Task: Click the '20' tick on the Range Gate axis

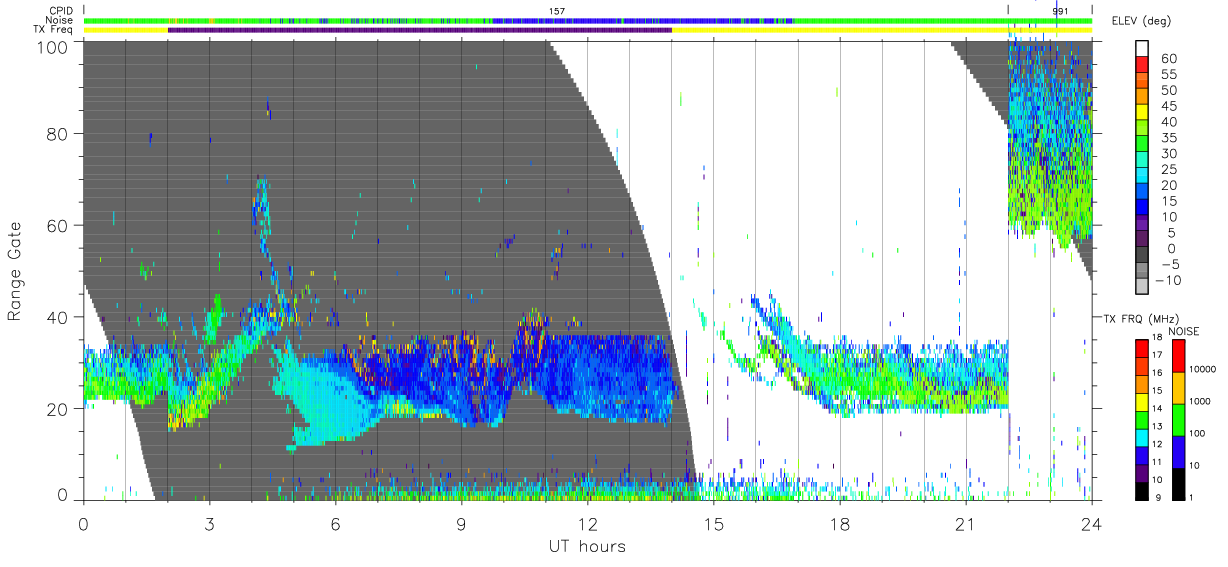Action: [x=59, y=408]
